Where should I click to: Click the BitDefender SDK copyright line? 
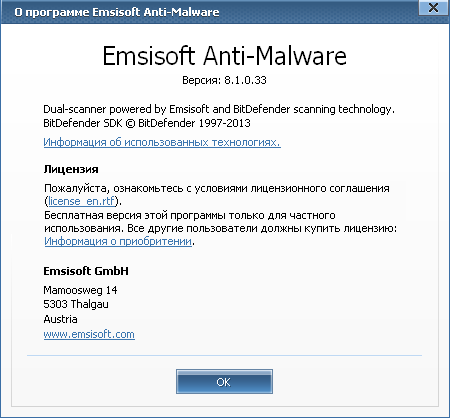[147, 123]
